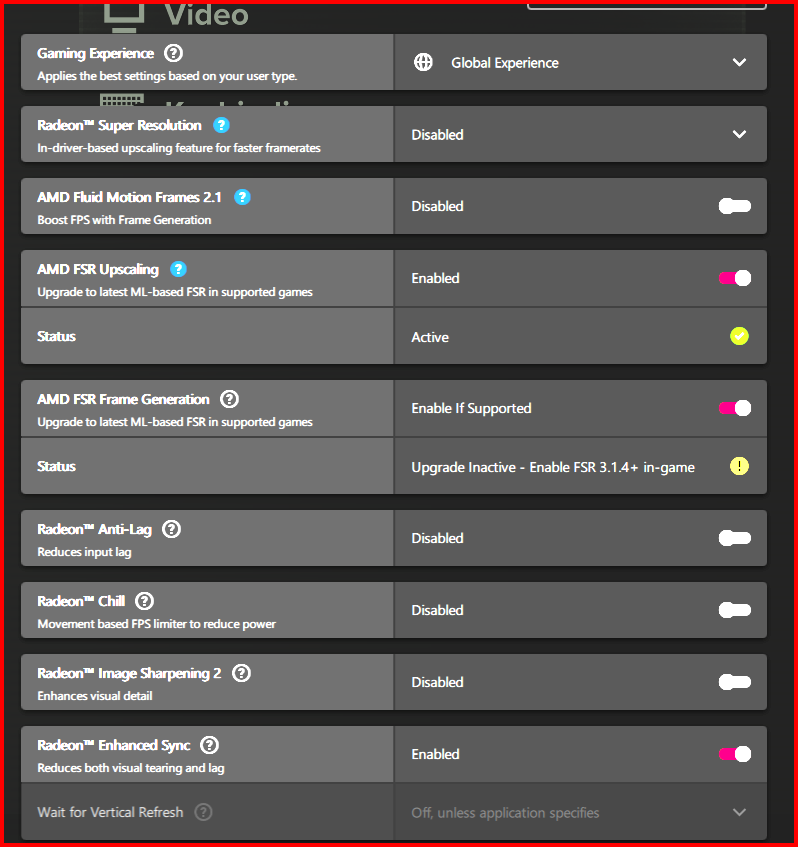798x847 pixels.
Task: Toggle off Radeon Enhanced Sync
Action: (x=735, y=754)
